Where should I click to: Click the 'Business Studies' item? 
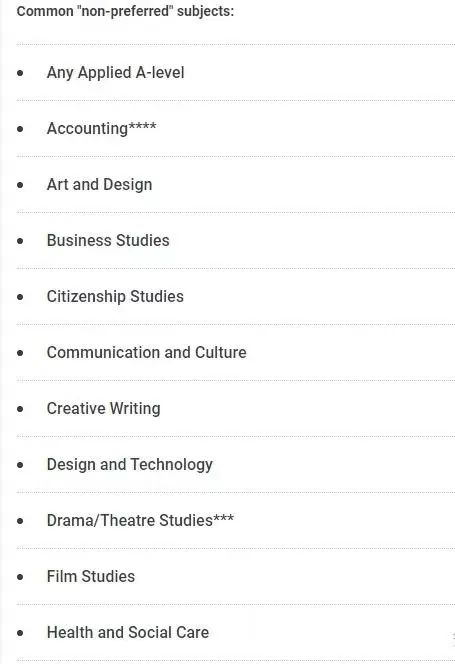click(x=108, y=241)
